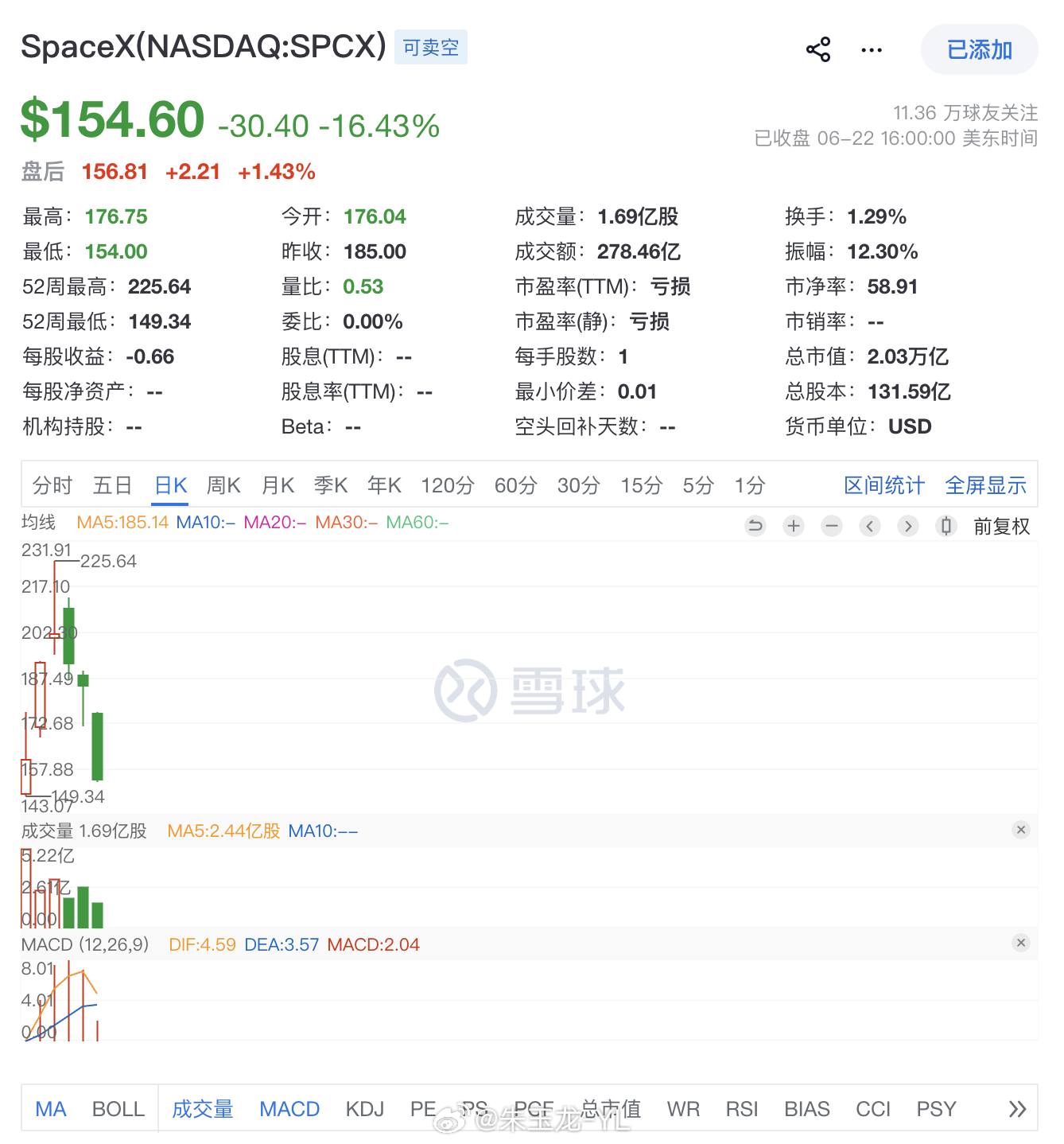Switch to 分时 chart tab
This screenshot has width=1064, height=1144.
pos(52,485)
